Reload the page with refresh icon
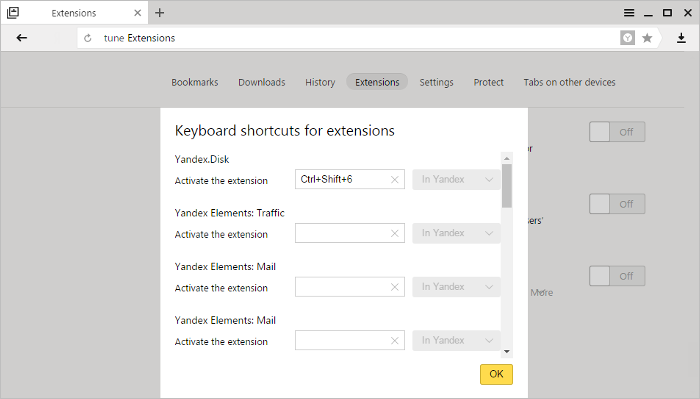Viewport: 700px width, 399px height. pyautogui.click(x=88, y=38)
